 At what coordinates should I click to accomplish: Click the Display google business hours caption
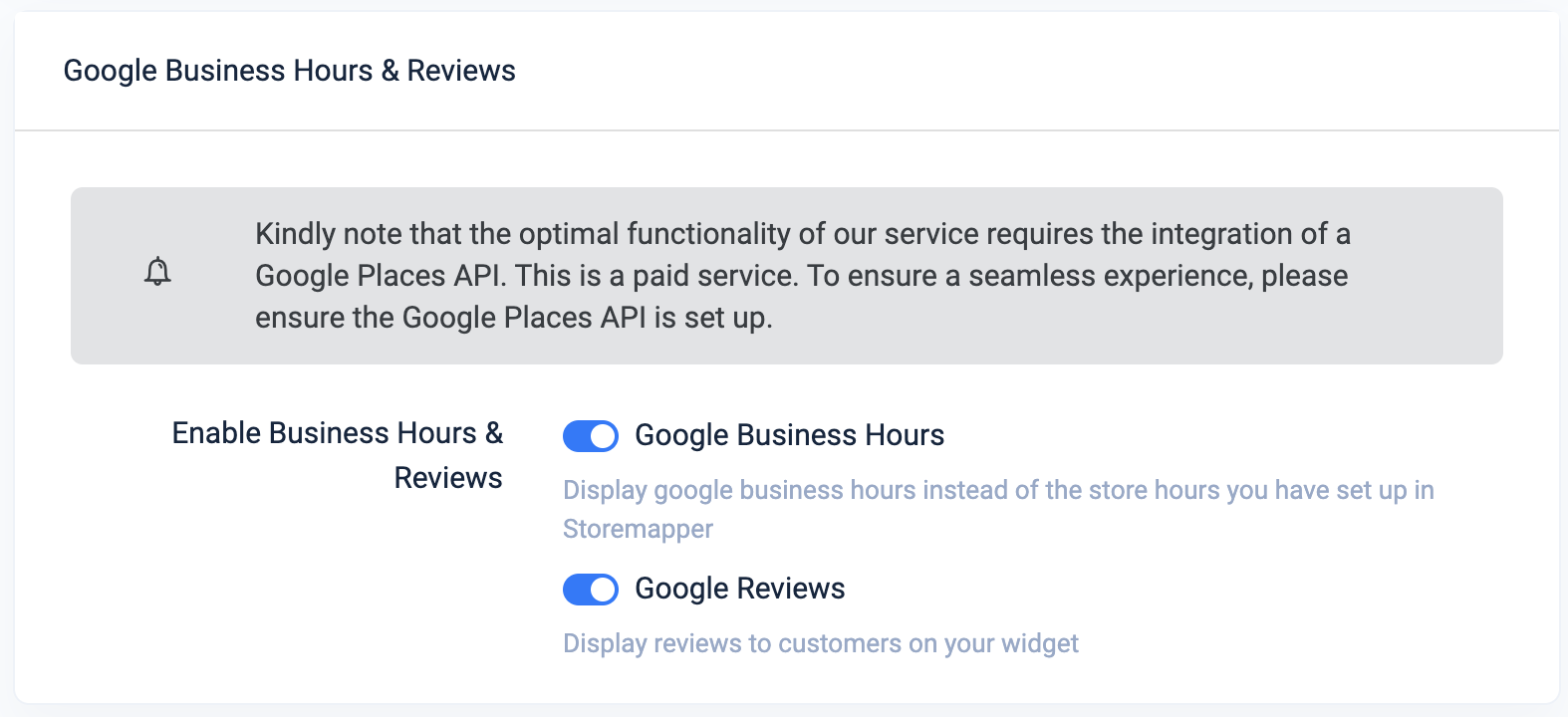tap(998, 490)
